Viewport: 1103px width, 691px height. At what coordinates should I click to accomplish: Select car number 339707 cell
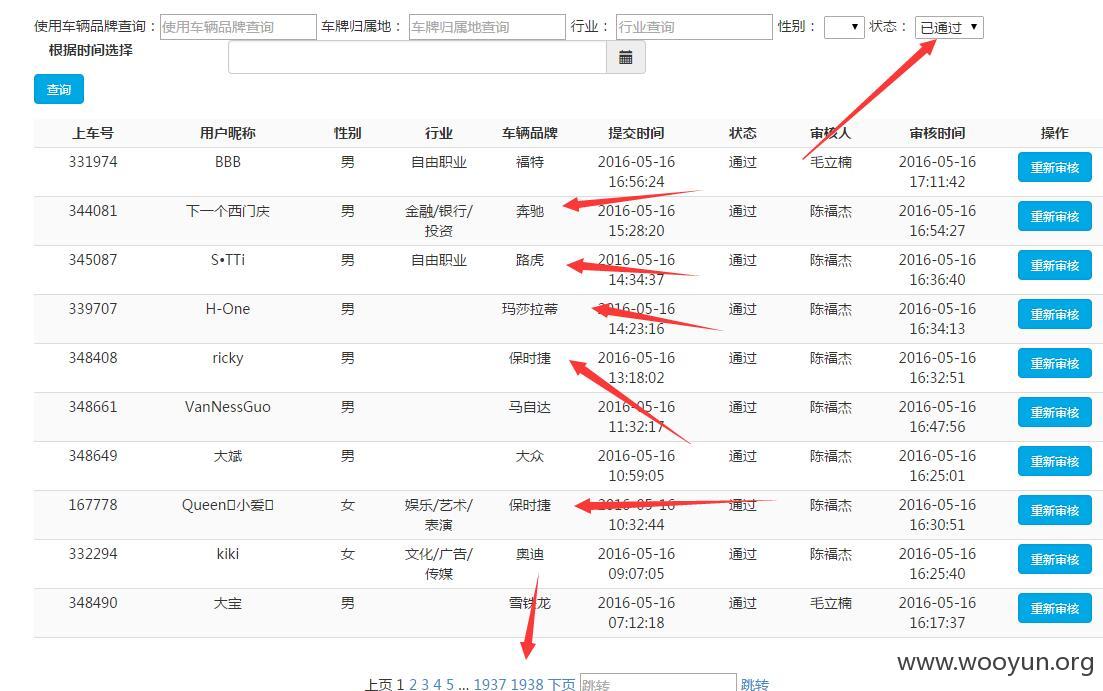(93, 309)
